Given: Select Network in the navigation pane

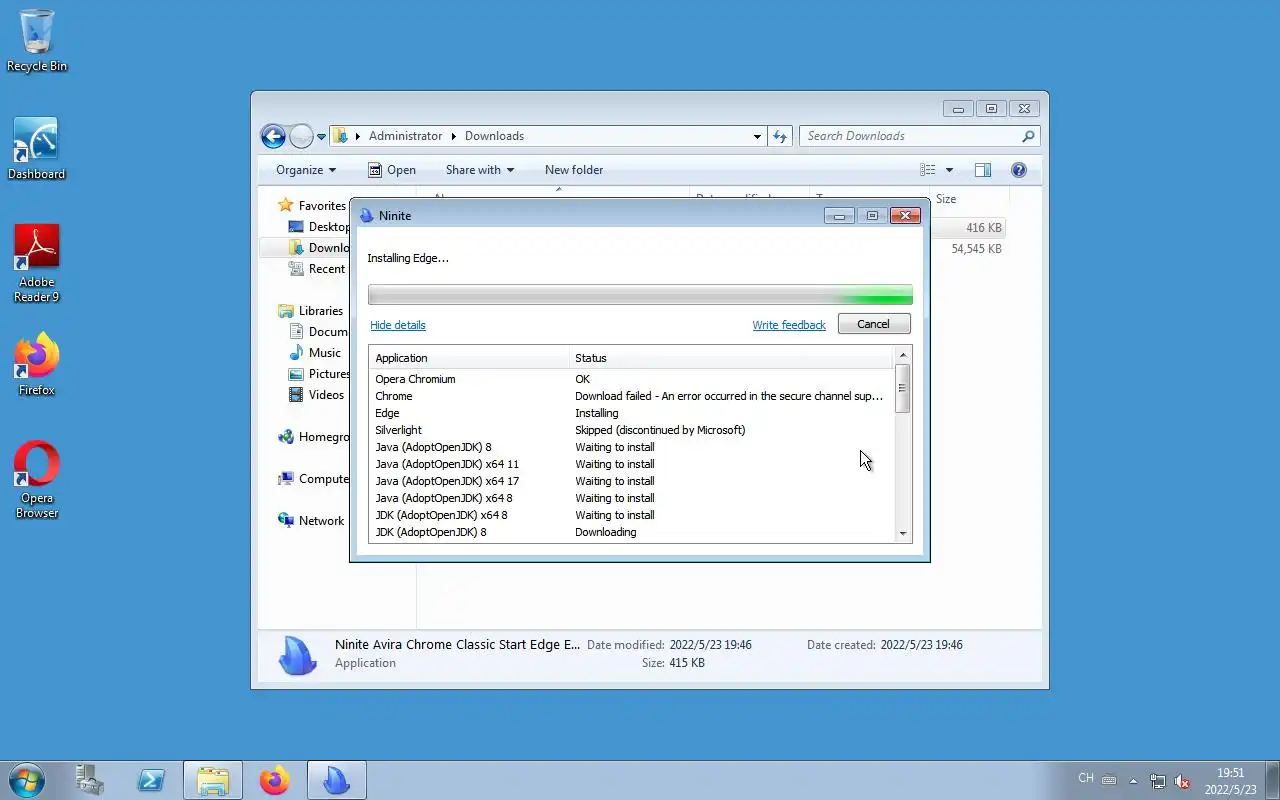Looking at the screenshot, I should (x=311, y=521).
